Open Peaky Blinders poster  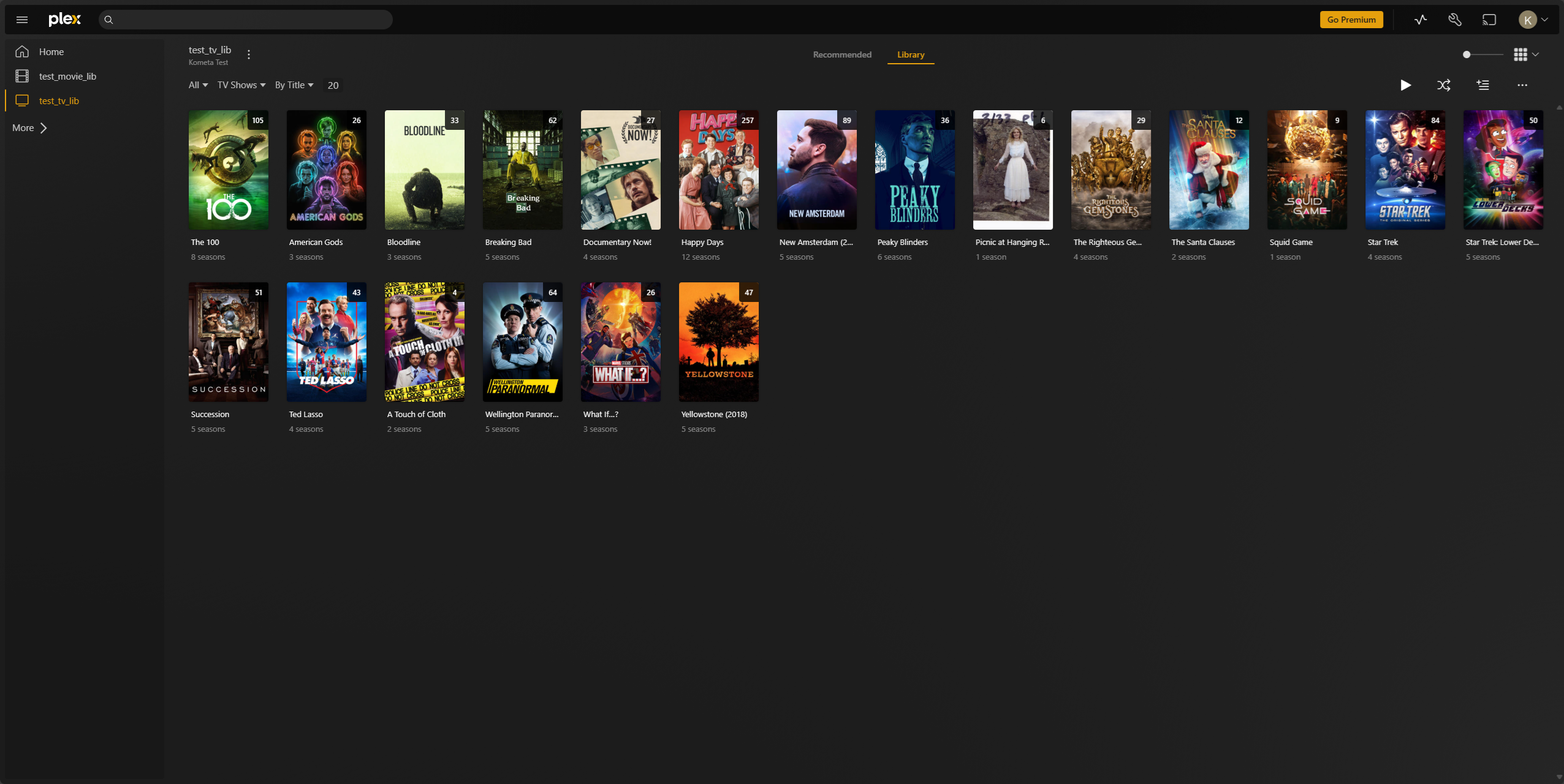pyautogui.click(x=915, y=170)
